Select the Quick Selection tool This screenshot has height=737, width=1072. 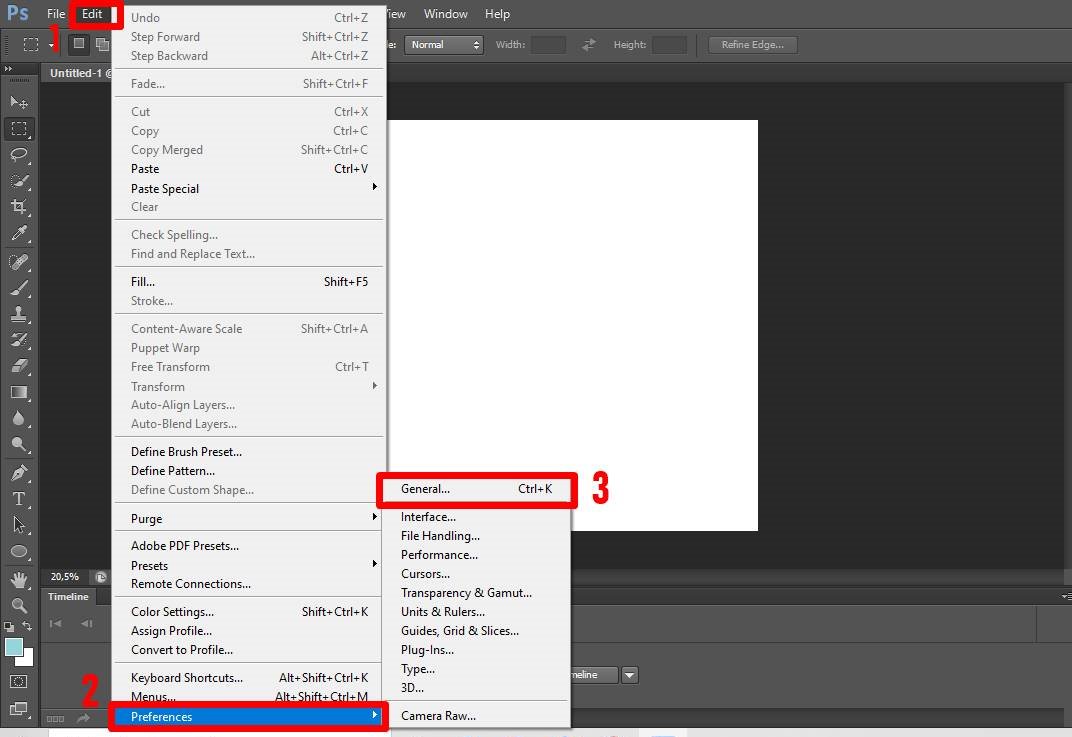coord(18,180)
